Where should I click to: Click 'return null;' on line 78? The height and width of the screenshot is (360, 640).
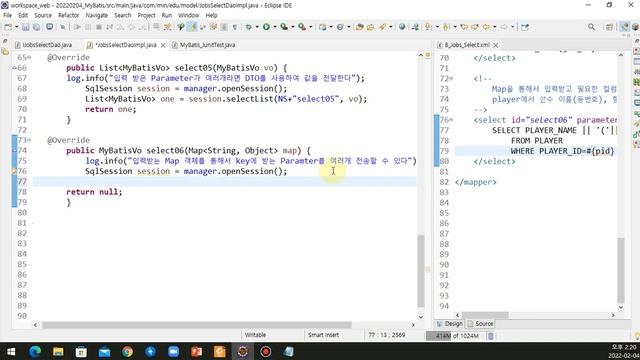(x=94, y=192)
